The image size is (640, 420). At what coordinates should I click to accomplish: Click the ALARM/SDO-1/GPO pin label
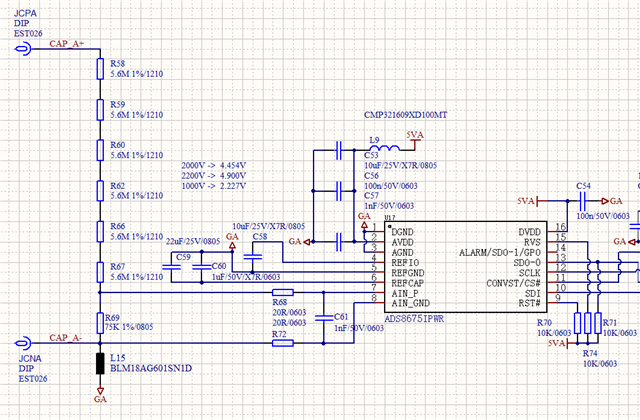[x=500, y=253]
